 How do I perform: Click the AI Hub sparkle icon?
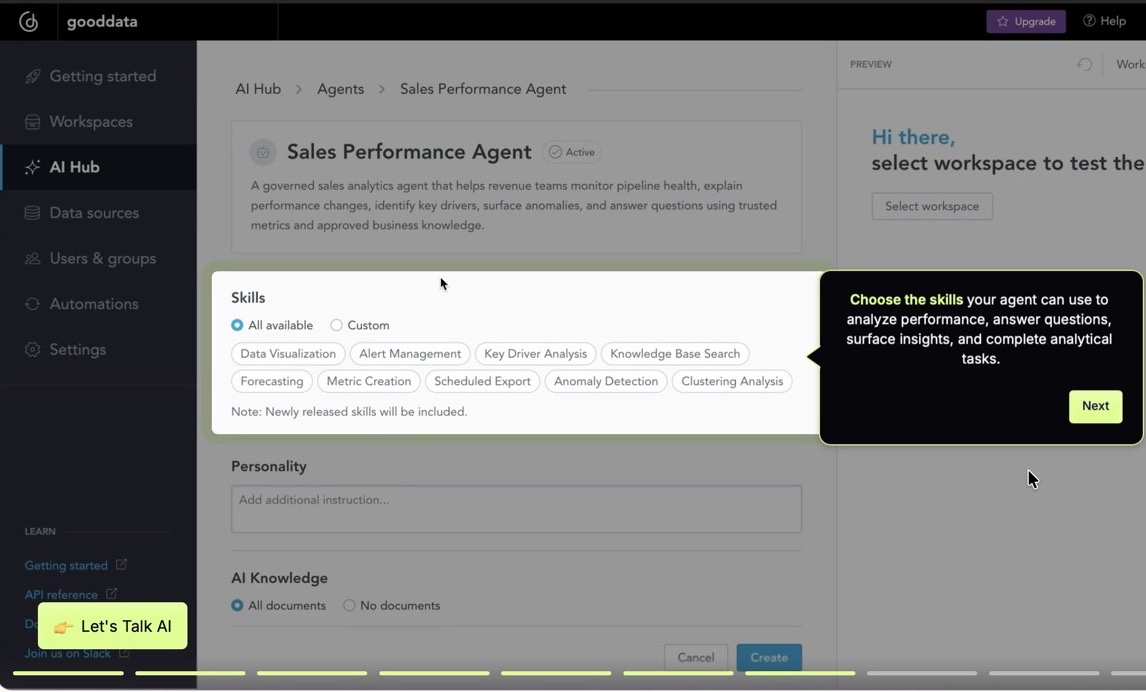click(32, 167)
